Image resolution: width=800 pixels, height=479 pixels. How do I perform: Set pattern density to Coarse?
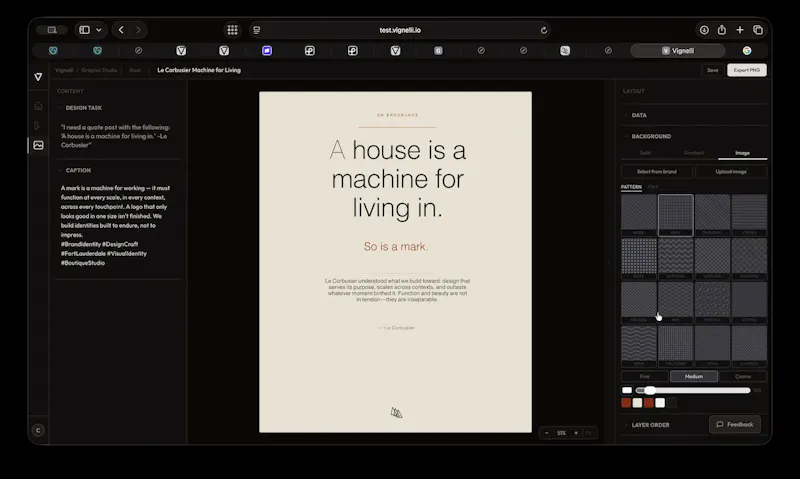coord(743,376)
